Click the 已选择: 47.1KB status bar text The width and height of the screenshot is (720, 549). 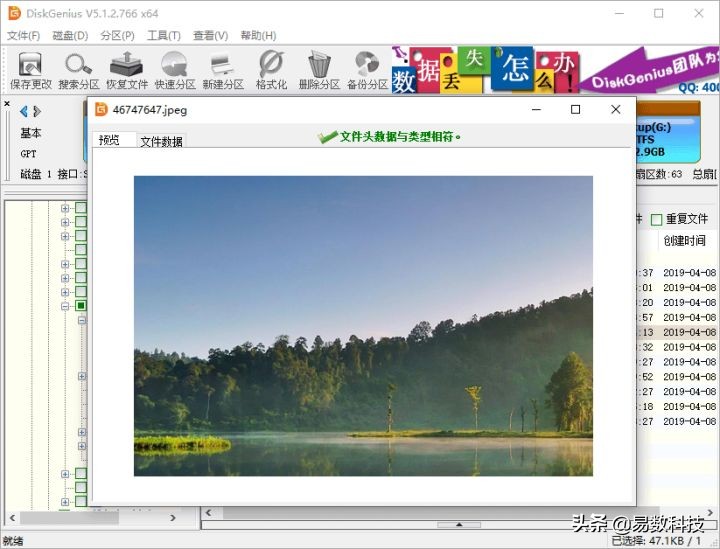point(656,541)
